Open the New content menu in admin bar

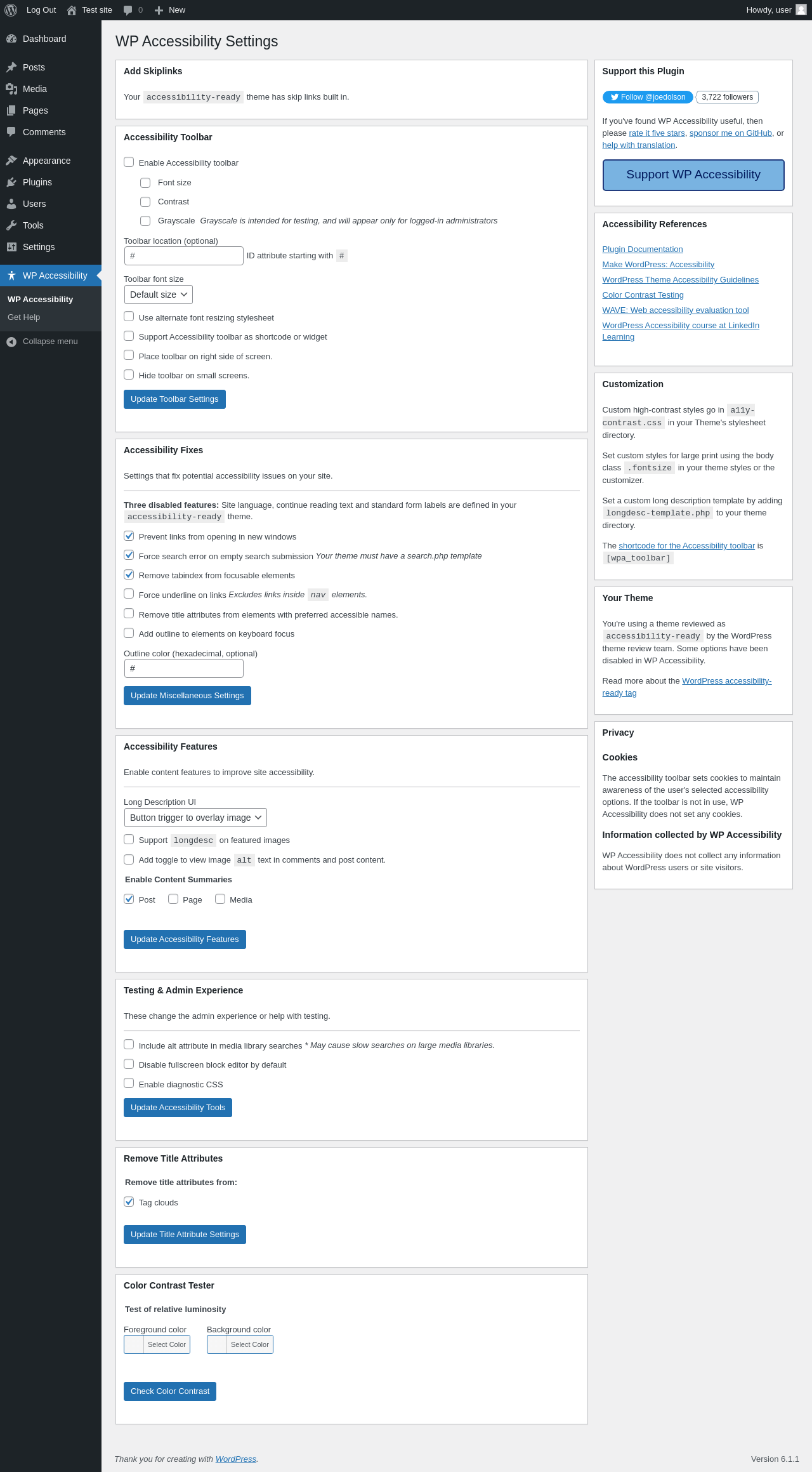coord(170,10)
